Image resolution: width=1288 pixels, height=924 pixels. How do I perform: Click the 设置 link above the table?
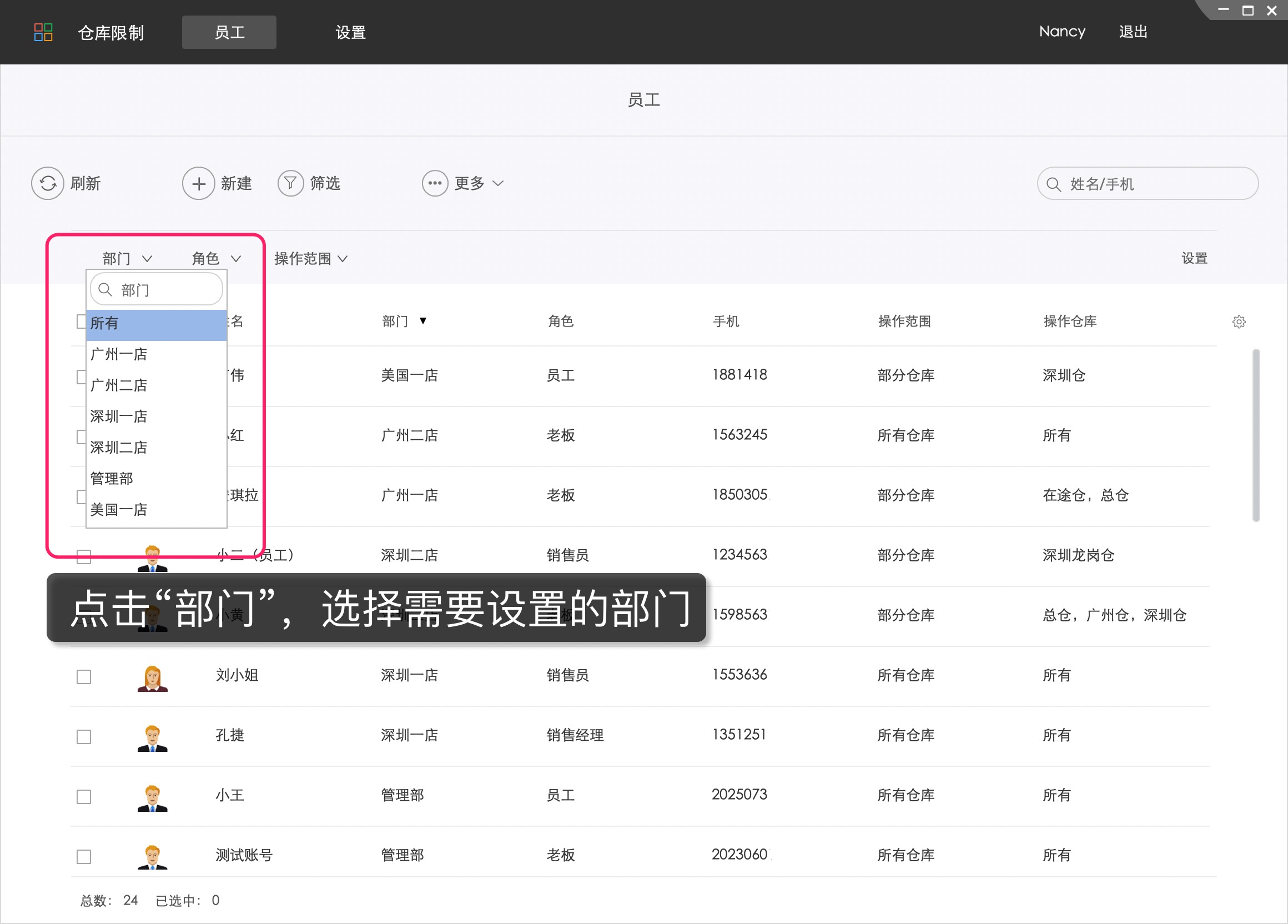coord(1194,258)
